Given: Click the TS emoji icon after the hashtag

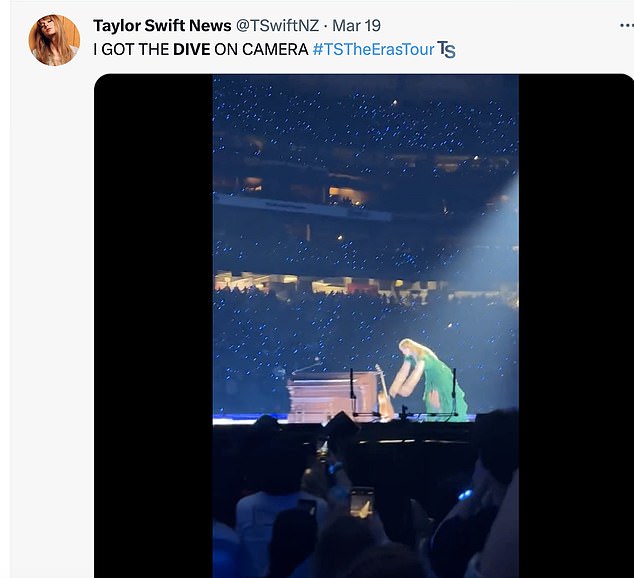Looking at the screenshot, I should tap(446, 49).
